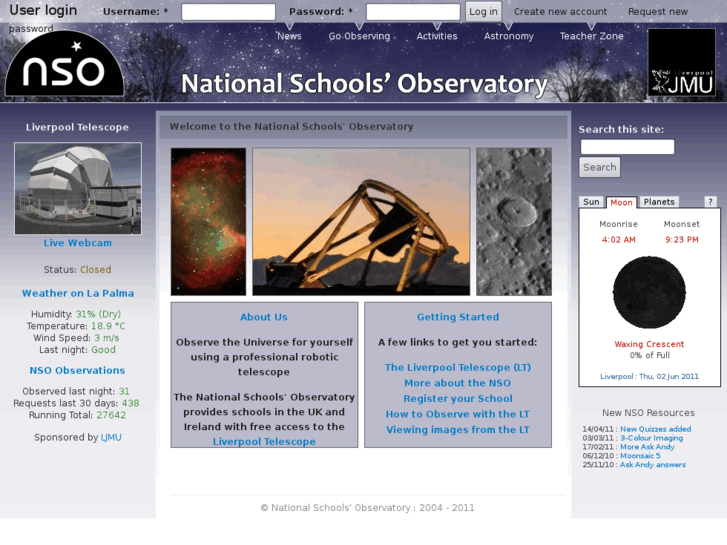The image size is (727, 545).
Task: Open More Ask Andy resource link
Action: (x=647, y=447)
